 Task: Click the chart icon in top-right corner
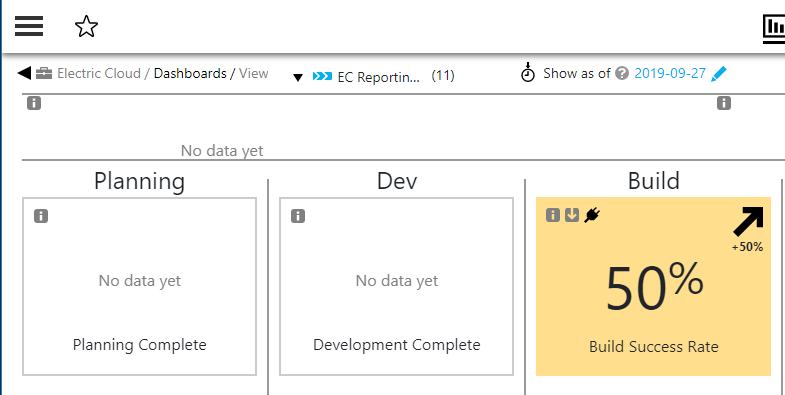[x=774, y=29]
